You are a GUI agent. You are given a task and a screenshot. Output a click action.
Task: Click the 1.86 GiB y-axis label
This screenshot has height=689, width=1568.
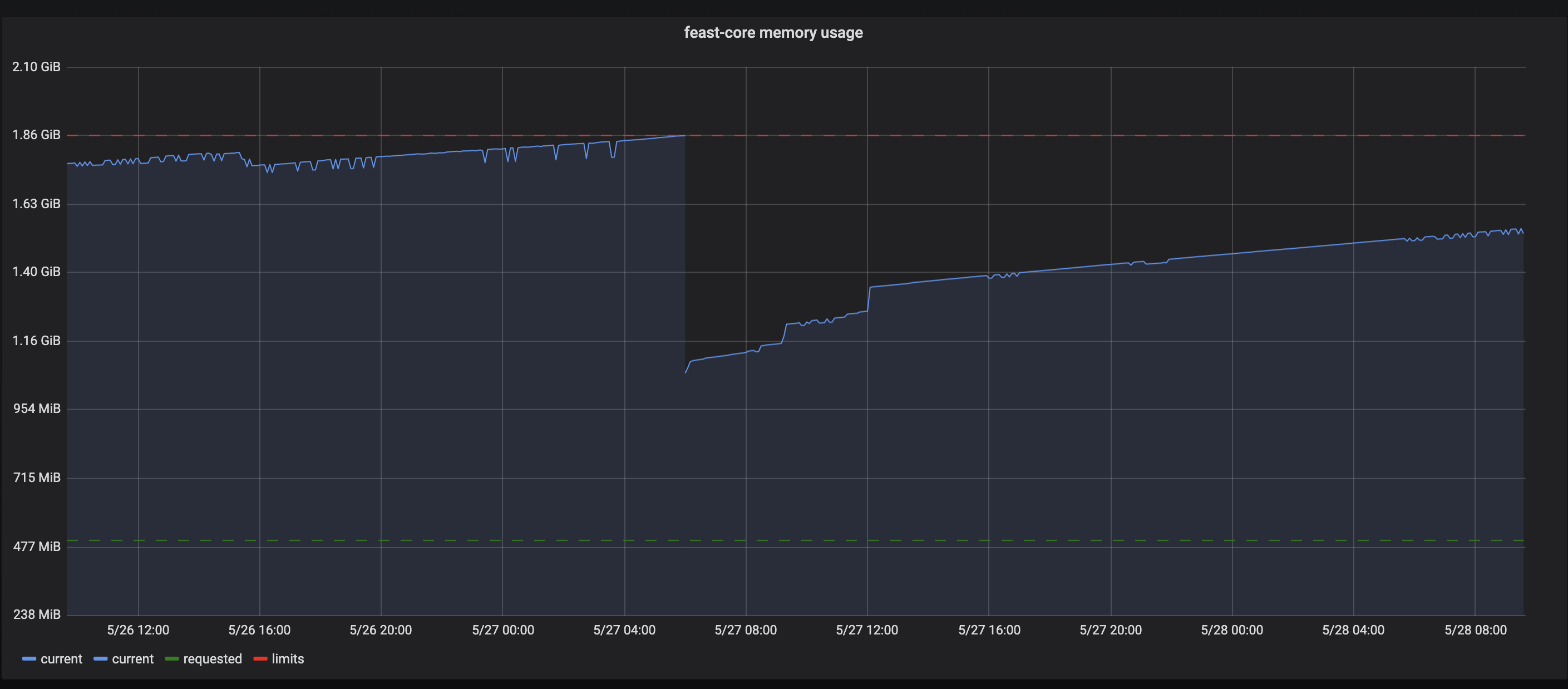[36, 135]
